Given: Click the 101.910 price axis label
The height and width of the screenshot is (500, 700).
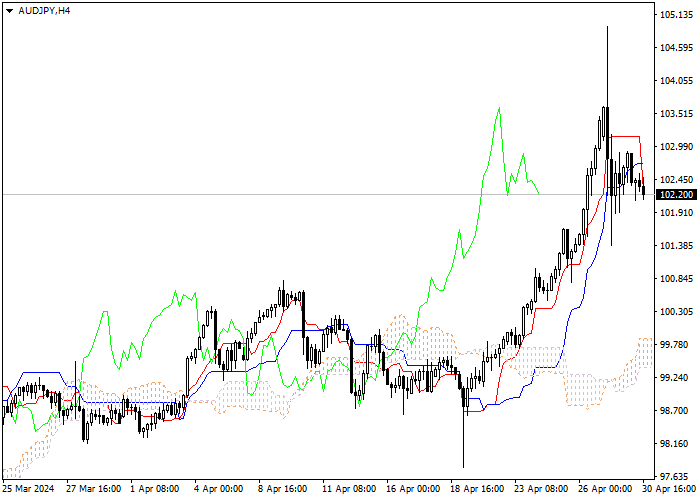Looking at the screenshot, I should click(677, 213).
